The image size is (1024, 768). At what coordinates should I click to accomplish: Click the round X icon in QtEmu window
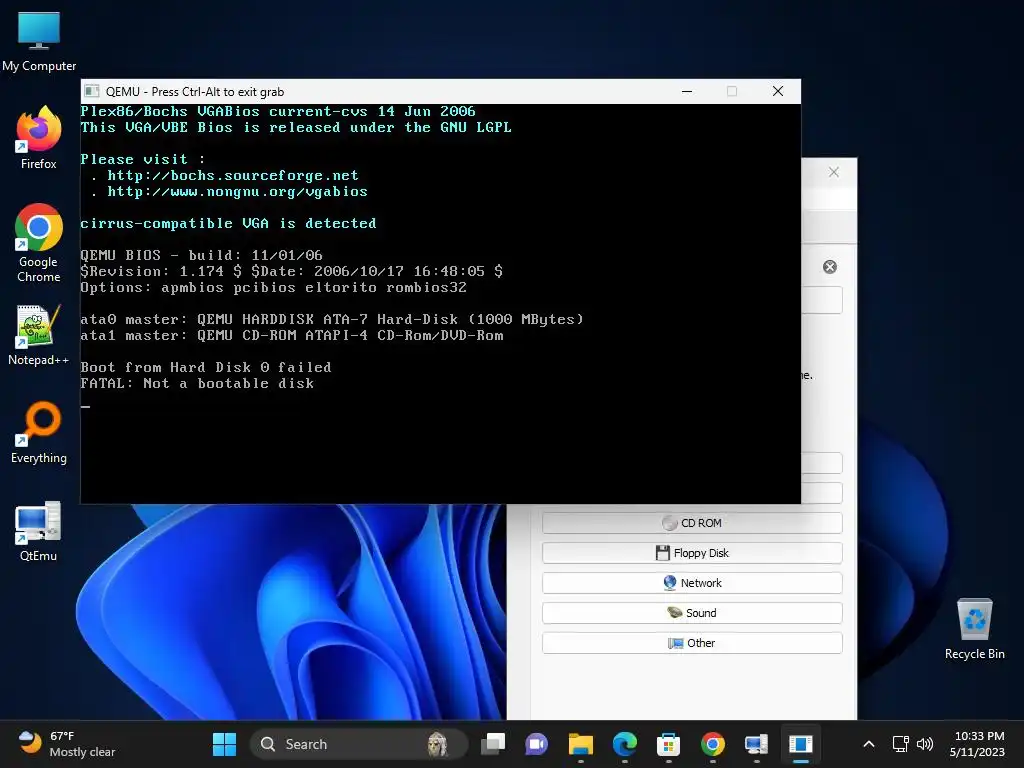coord(830,266)
